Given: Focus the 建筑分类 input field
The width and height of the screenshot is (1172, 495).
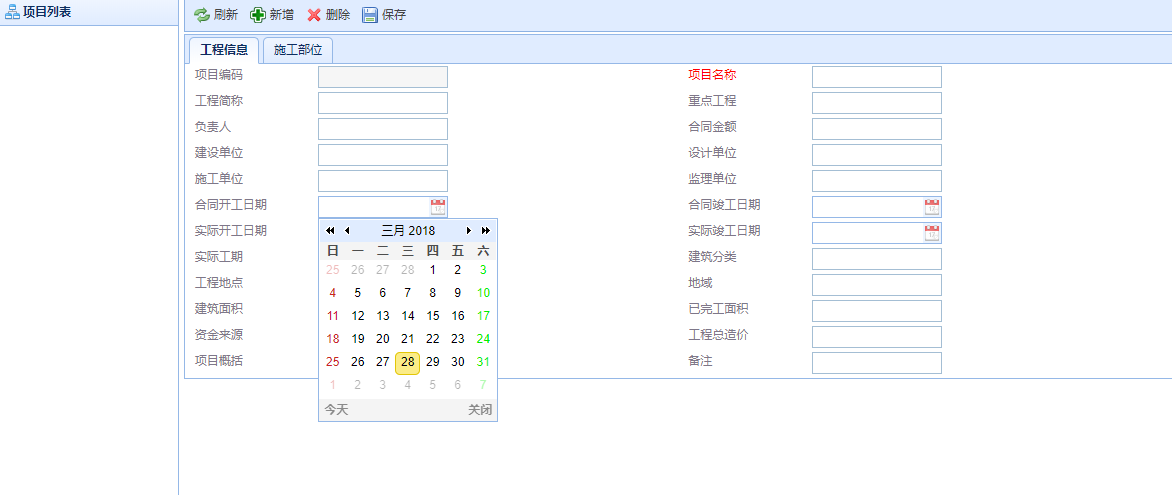Looking at the screenshot, I should click(877, 259).
